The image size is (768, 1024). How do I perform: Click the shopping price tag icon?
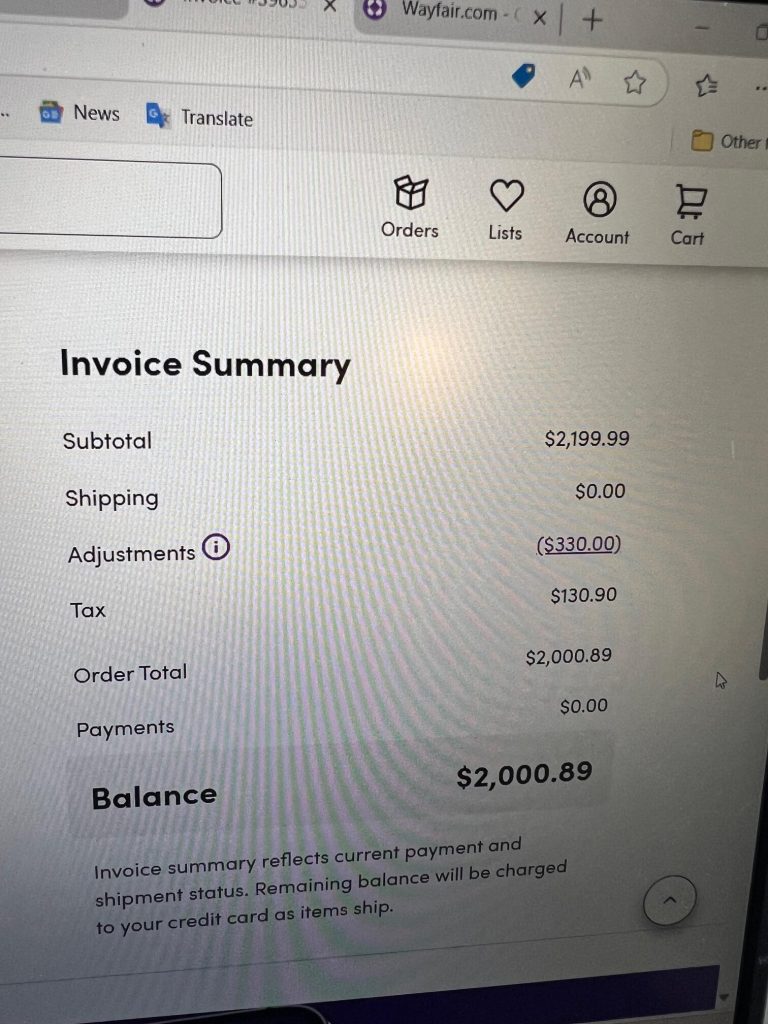(x=523, y=75)
